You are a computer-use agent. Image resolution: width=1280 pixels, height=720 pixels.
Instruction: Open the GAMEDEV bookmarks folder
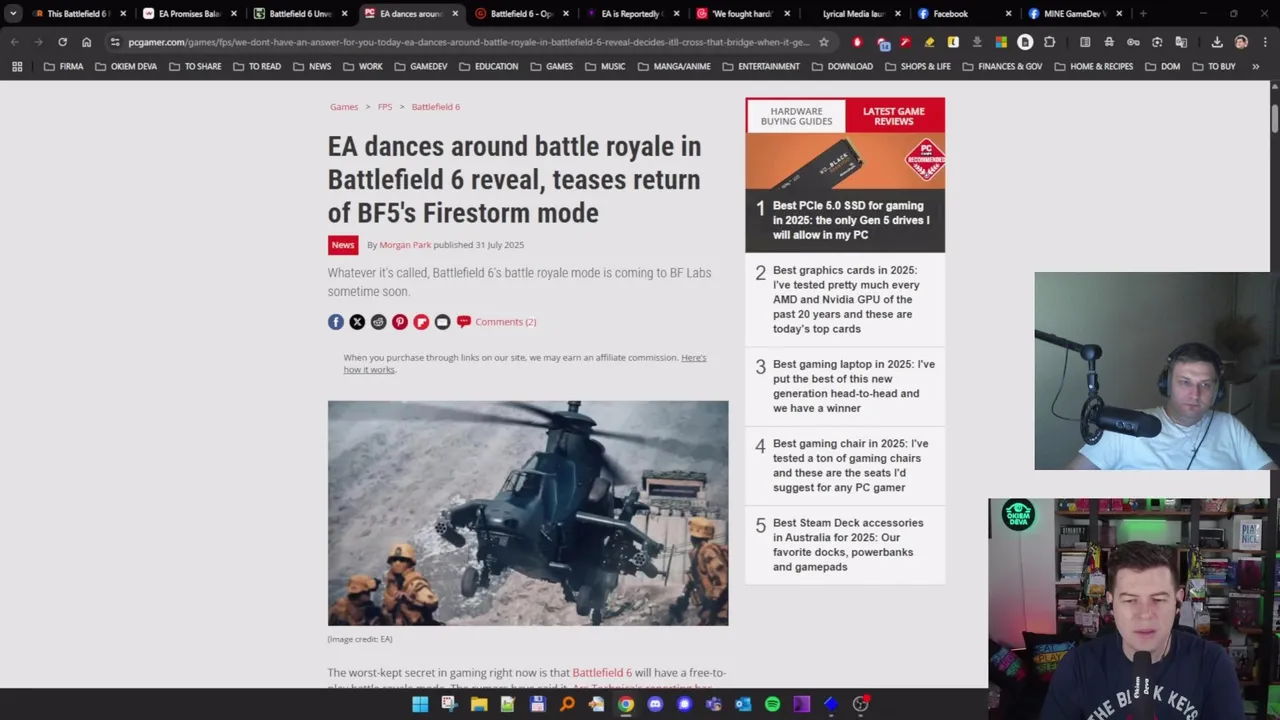[420, 66]
